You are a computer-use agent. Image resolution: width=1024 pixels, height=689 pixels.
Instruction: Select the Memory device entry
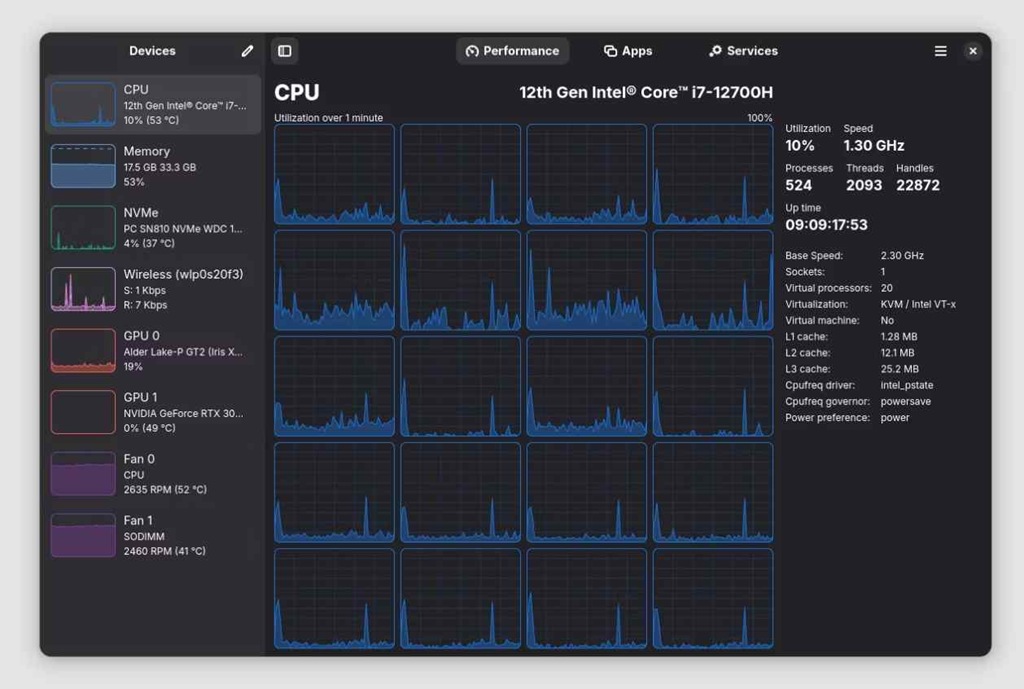coord(153,166)
